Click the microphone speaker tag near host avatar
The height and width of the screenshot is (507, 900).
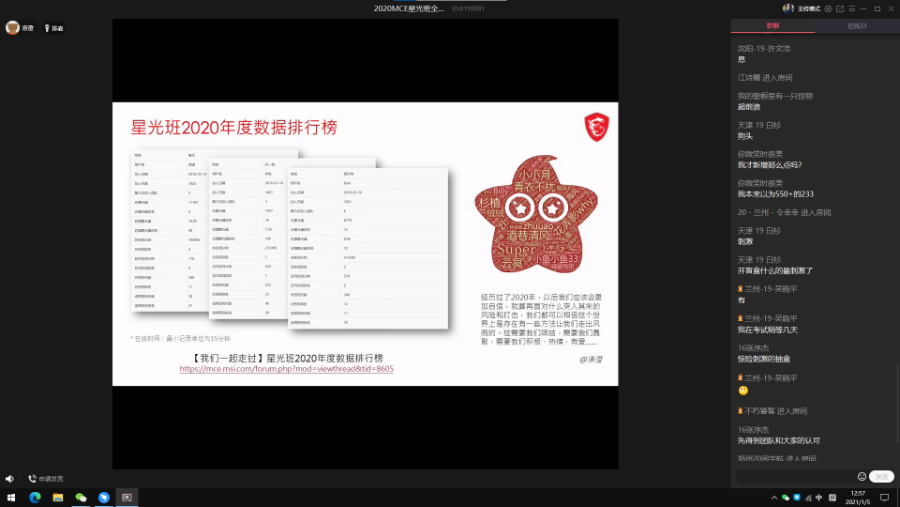click(54, 28)
